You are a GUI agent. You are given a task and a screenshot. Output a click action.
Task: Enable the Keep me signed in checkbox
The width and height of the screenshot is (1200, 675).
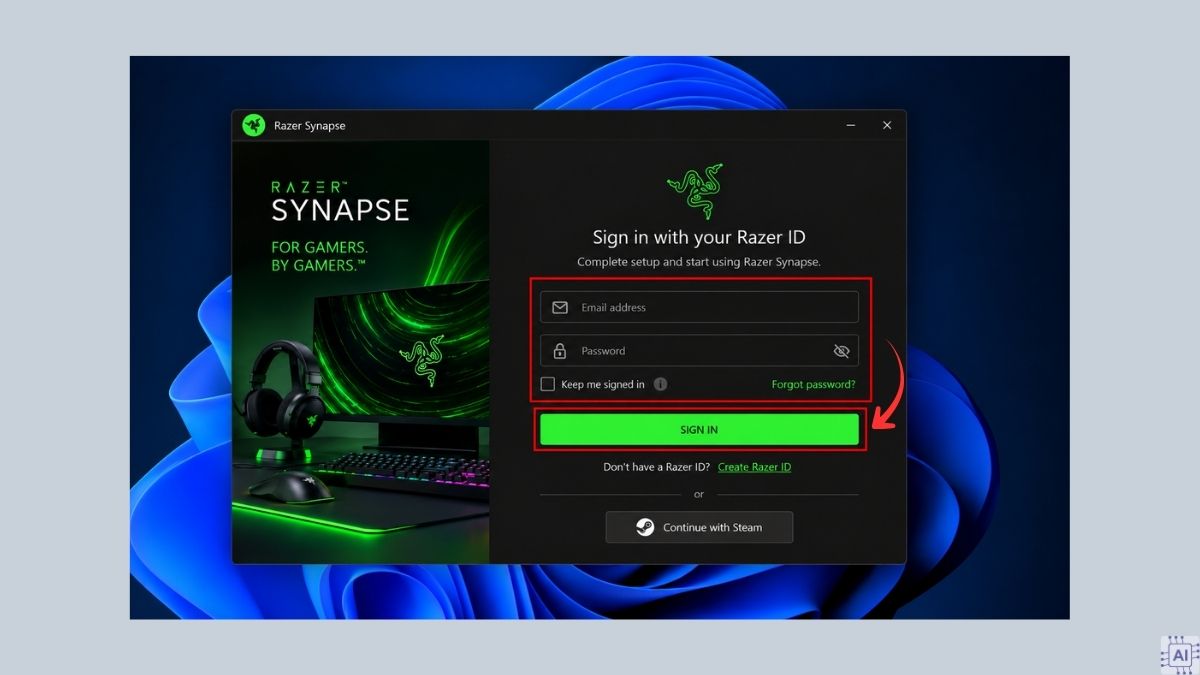point(548,384)
